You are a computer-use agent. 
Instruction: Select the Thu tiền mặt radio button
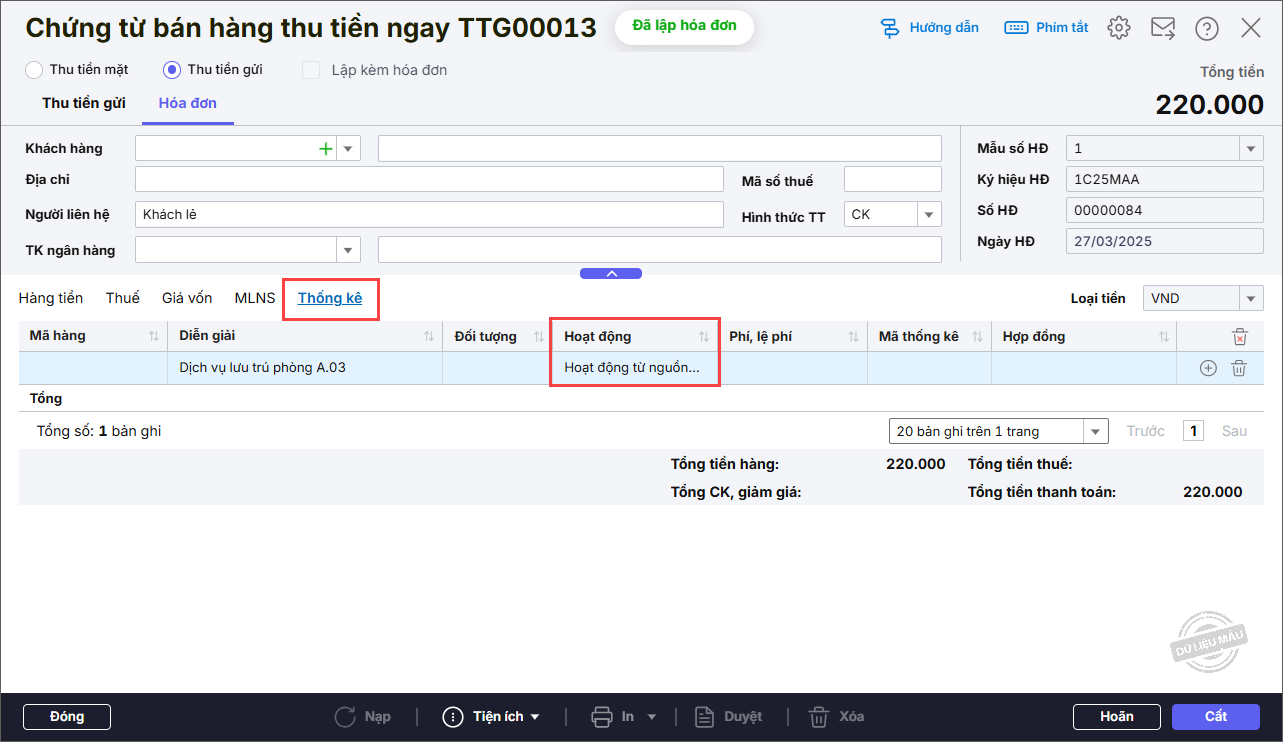click(34, 70)
